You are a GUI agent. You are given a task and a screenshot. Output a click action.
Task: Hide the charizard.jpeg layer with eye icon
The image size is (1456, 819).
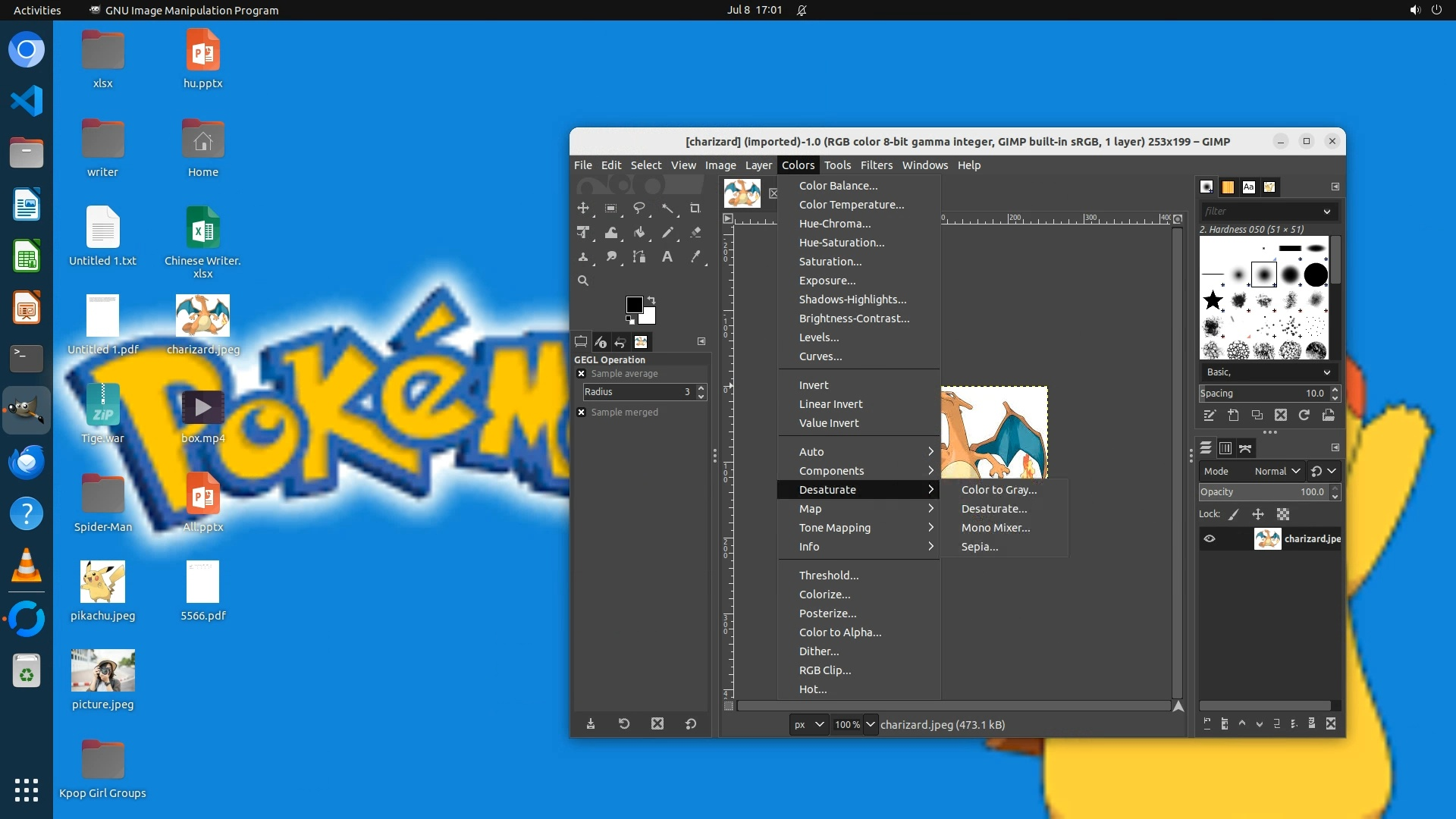coord(1210,539)
